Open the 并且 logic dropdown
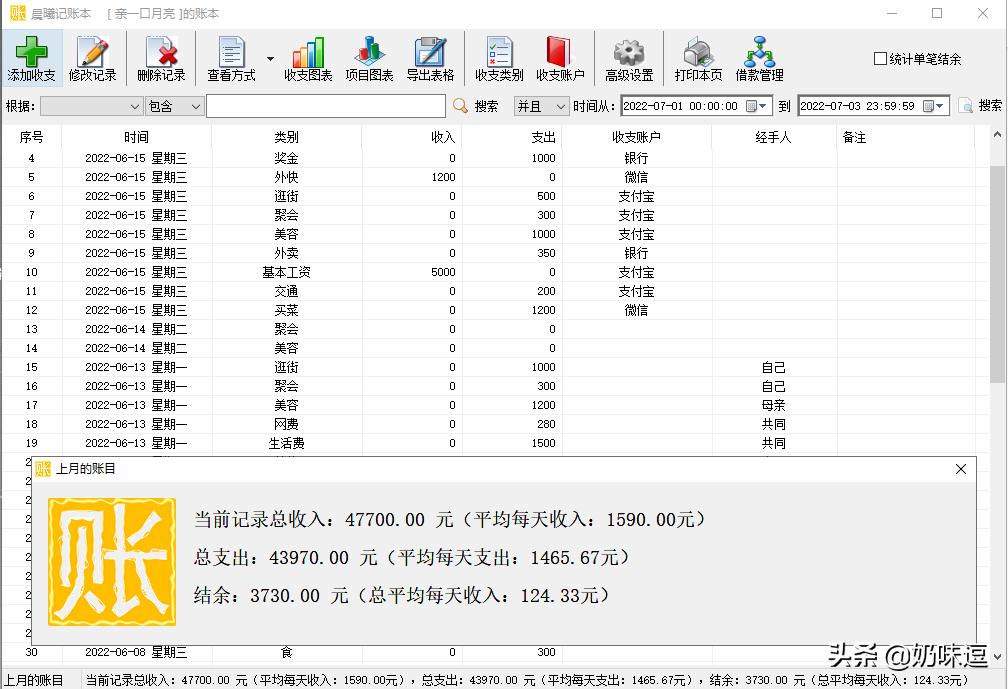The image size is (1008, 689). pyautogui.click(x=540, y=105)
